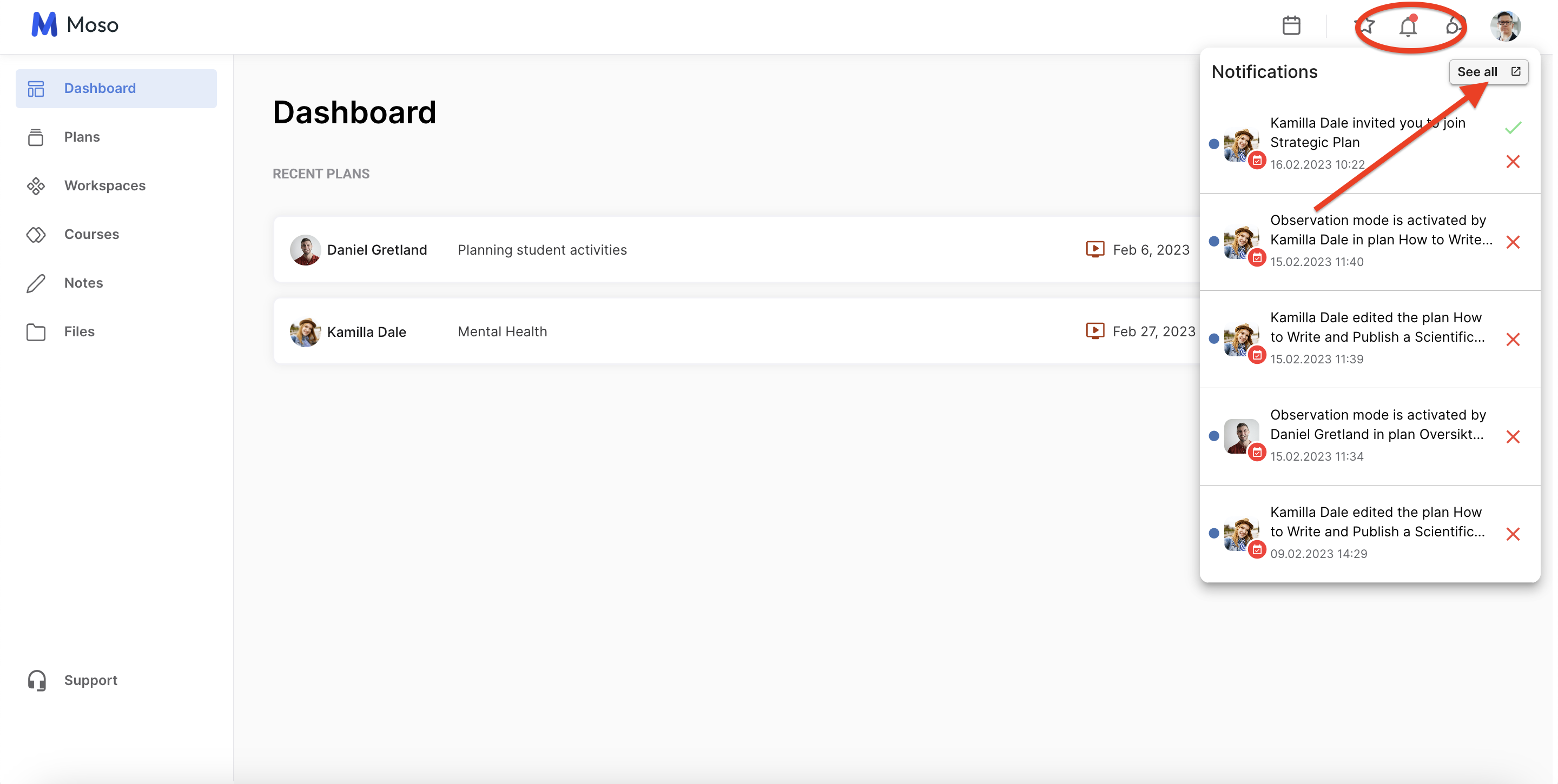The height and width of the screenshot is (784, 1558).
Task: Dismiss Daniel Gretland observation mode notification
Action: 1513,436
